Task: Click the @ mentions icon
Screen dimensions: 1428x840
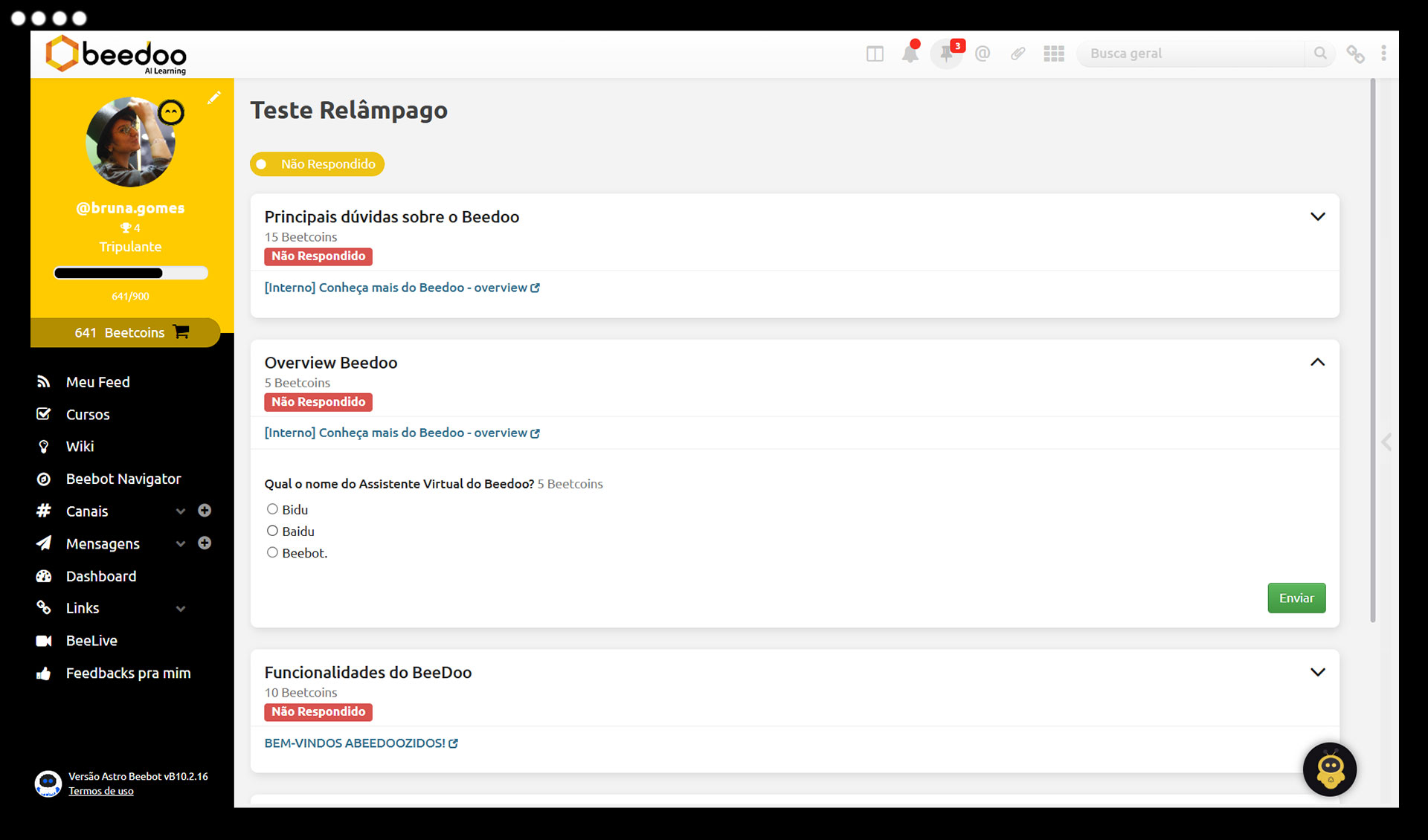Action: pos(982,54)
